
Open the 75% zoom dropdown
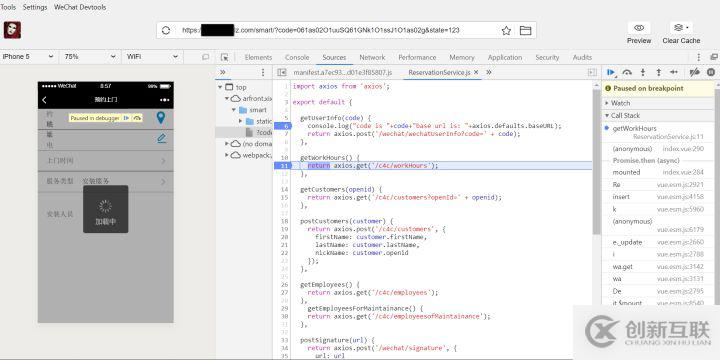(90, 56)
